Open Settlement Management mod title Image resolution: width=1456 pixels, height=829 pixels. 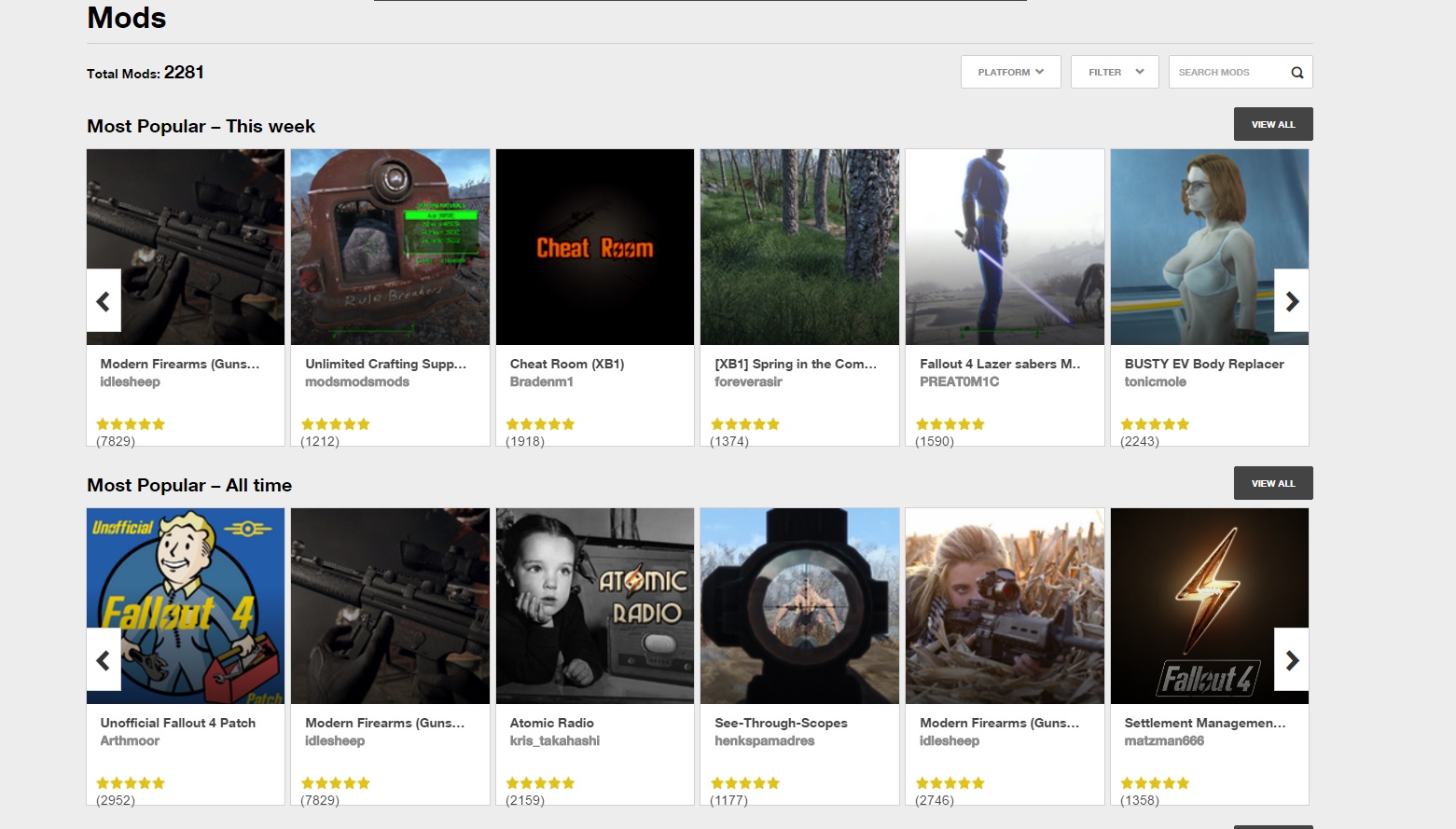tap(1204, 723)
